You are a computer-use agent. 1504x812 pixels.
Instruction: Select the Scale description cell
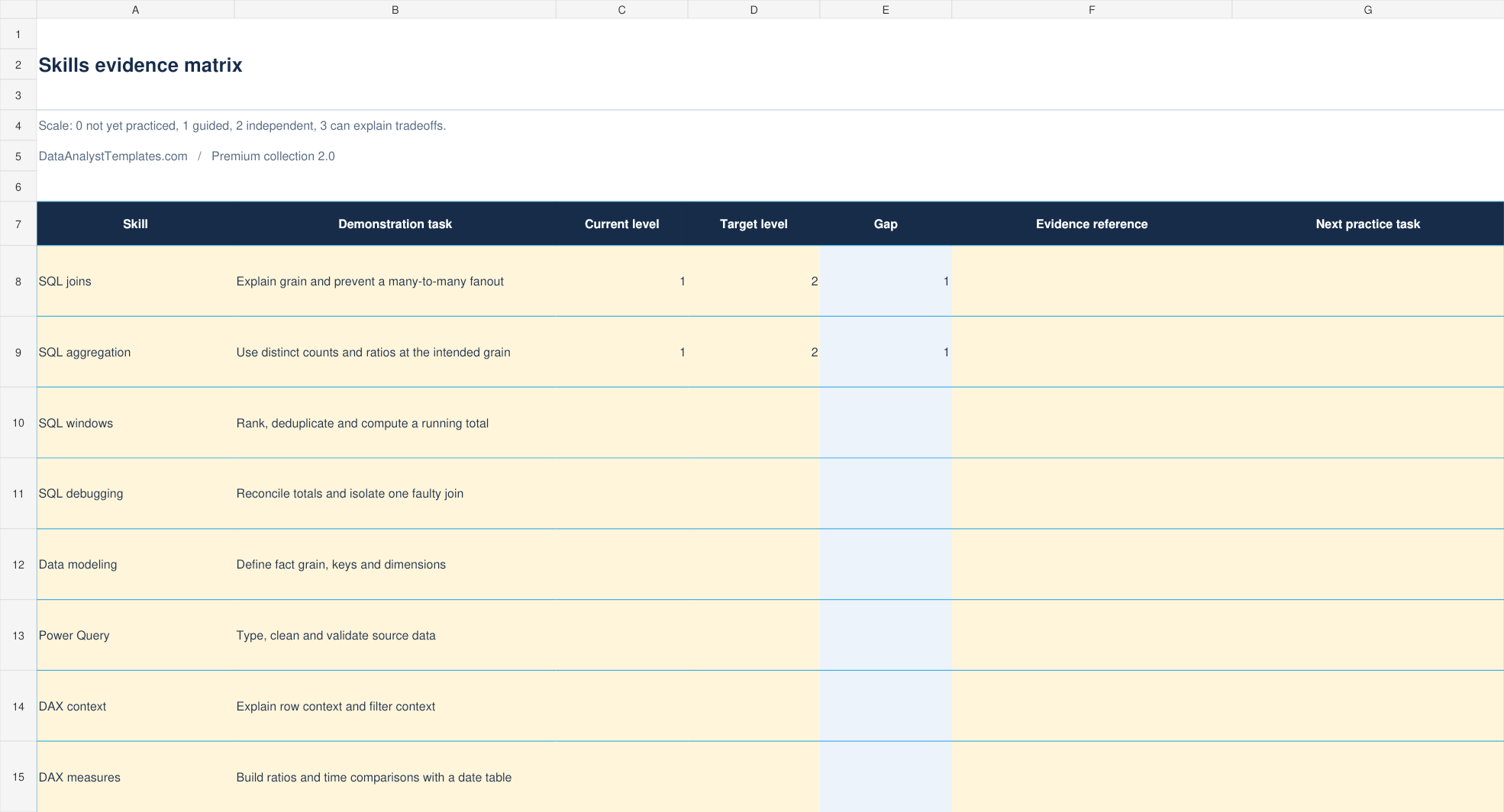pos(242,126)
